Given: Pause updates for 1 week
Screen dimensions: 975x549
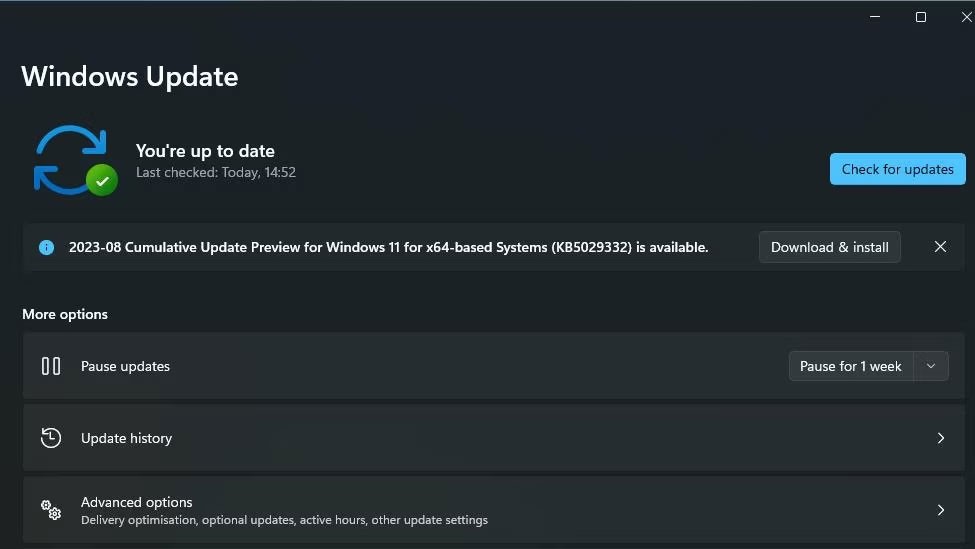Looking at the screenshot, I should click(851, 366).
